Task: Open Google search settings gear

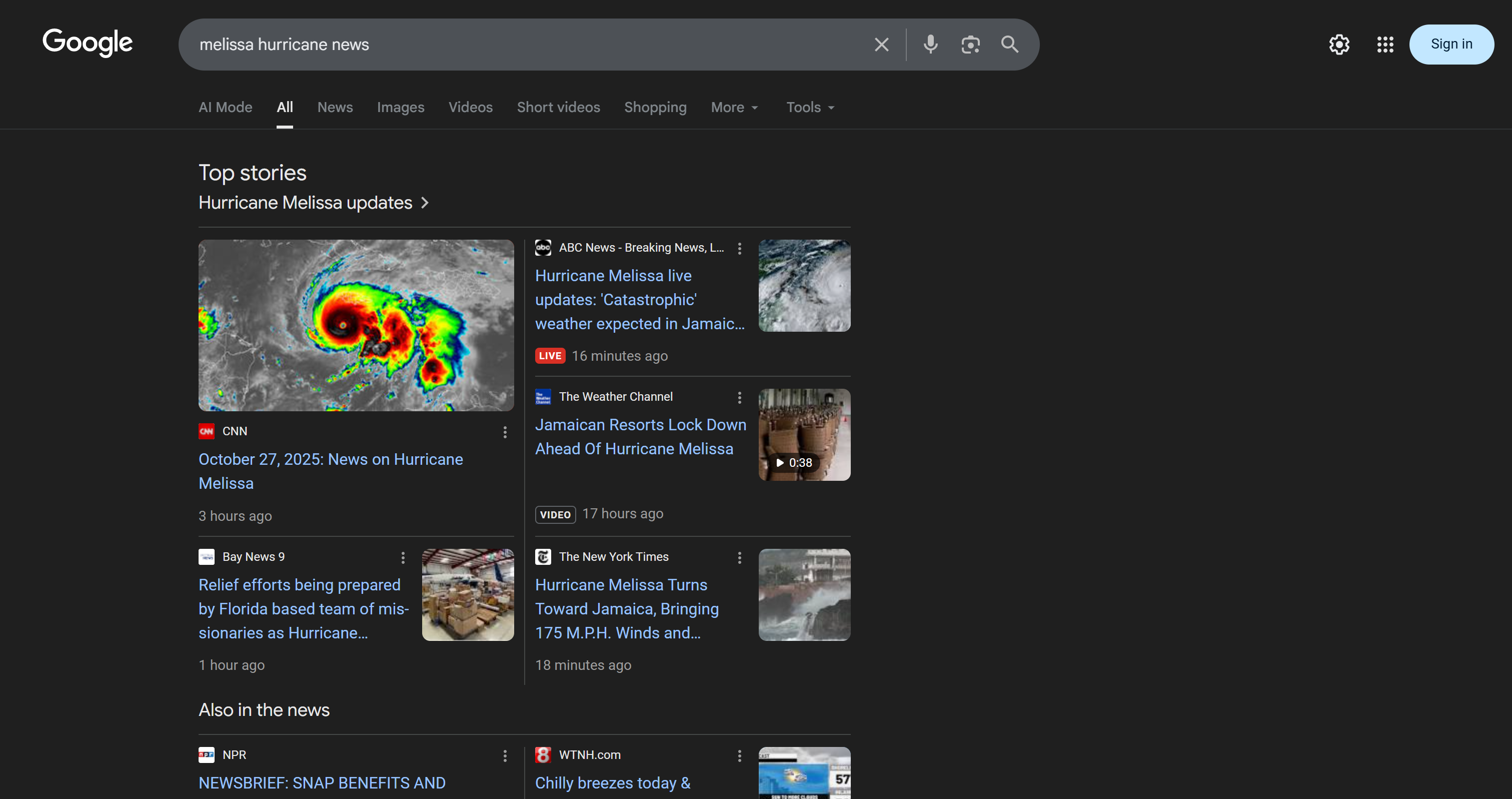Action: pos(1339,44)
